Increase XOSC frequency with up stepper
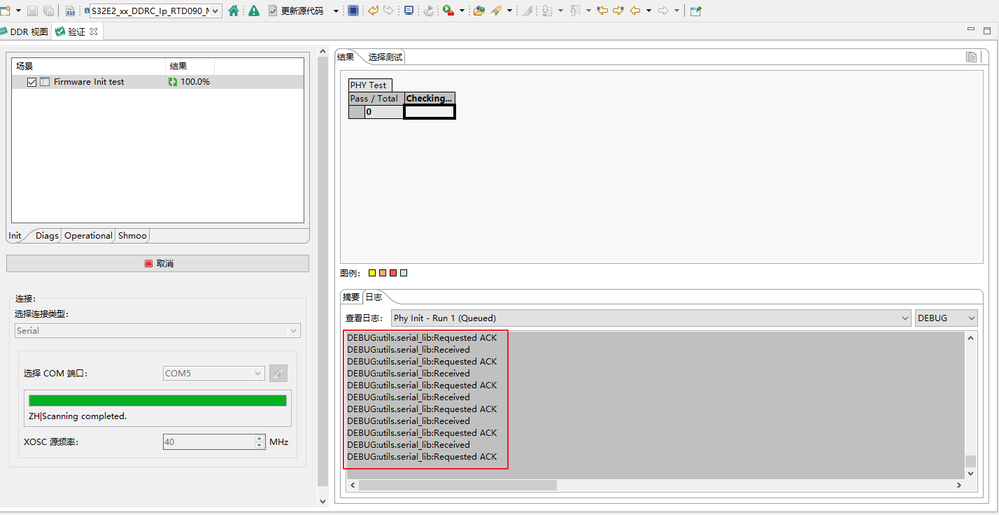This screenshot has height=515, width=999. coord(259,439)
